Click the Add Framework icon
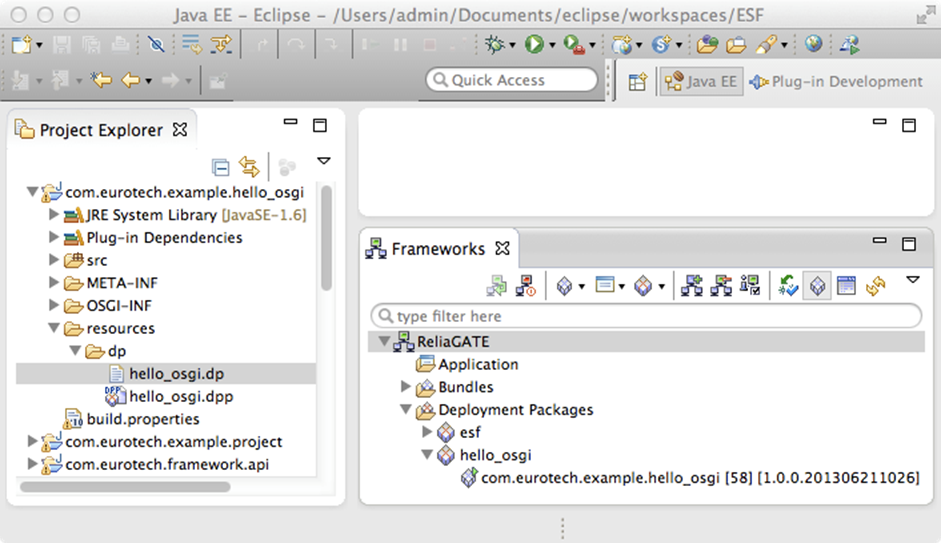Image resolution: width=941 pixels, height=543 pixels. tap(691, 286)
